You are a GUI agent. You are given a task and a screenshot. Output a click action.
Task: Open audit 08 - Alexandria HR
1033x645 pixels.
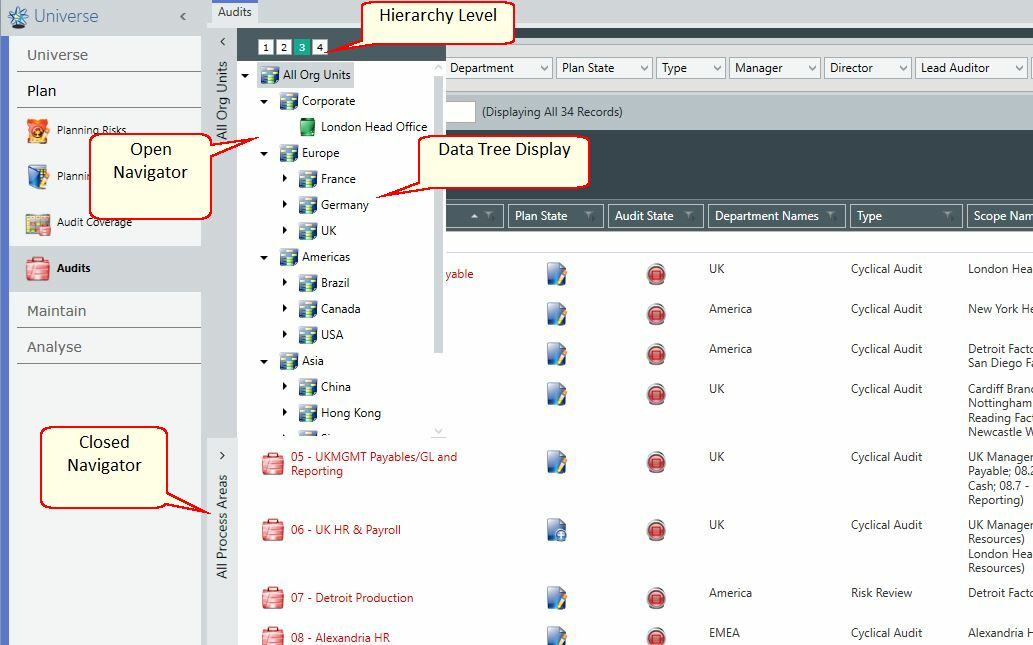pos(340,638)
